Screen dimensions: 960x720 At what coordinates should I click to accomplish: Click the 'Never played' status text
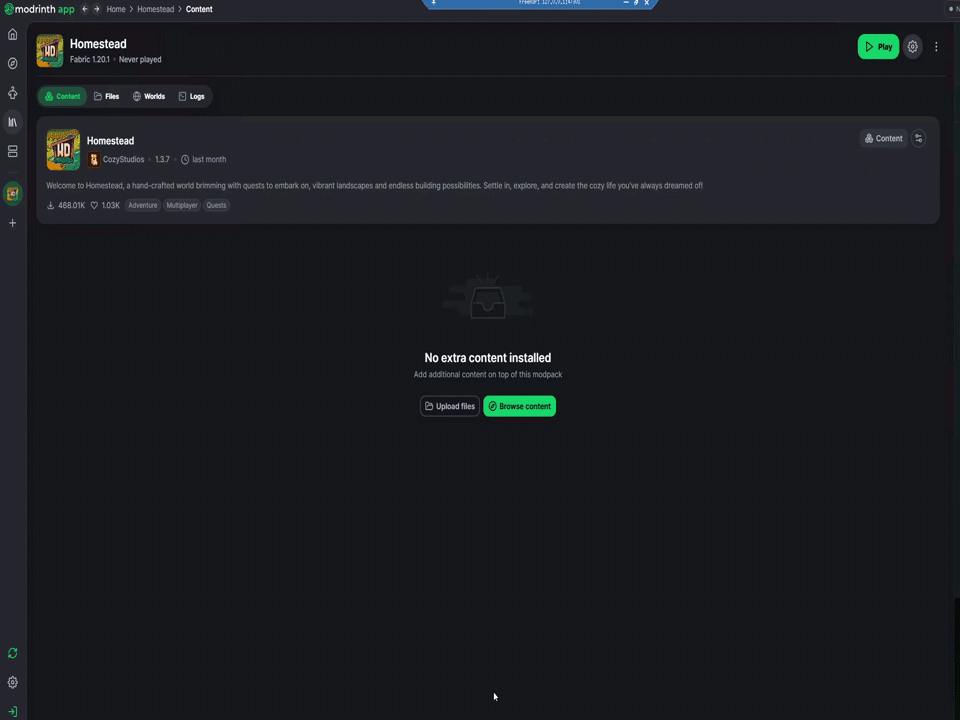[x=140, y=59]
